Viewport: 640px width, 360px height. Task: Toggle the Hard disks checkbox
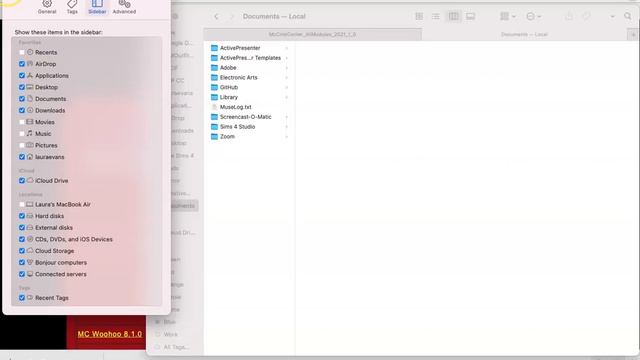tap(22, 216)
